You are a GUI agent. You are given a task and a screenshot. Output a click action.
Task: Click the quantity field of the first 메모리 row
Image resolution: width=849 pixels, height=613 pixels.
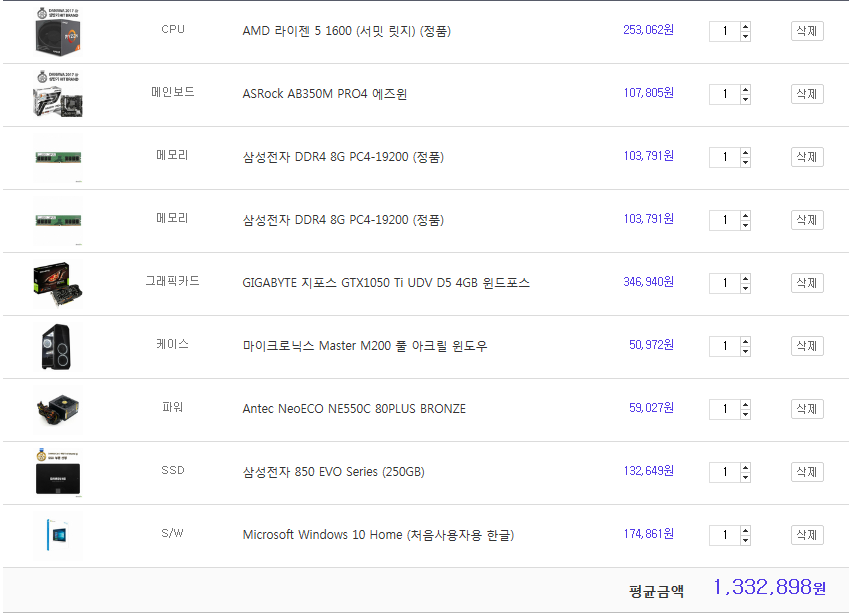pos(724,157)
